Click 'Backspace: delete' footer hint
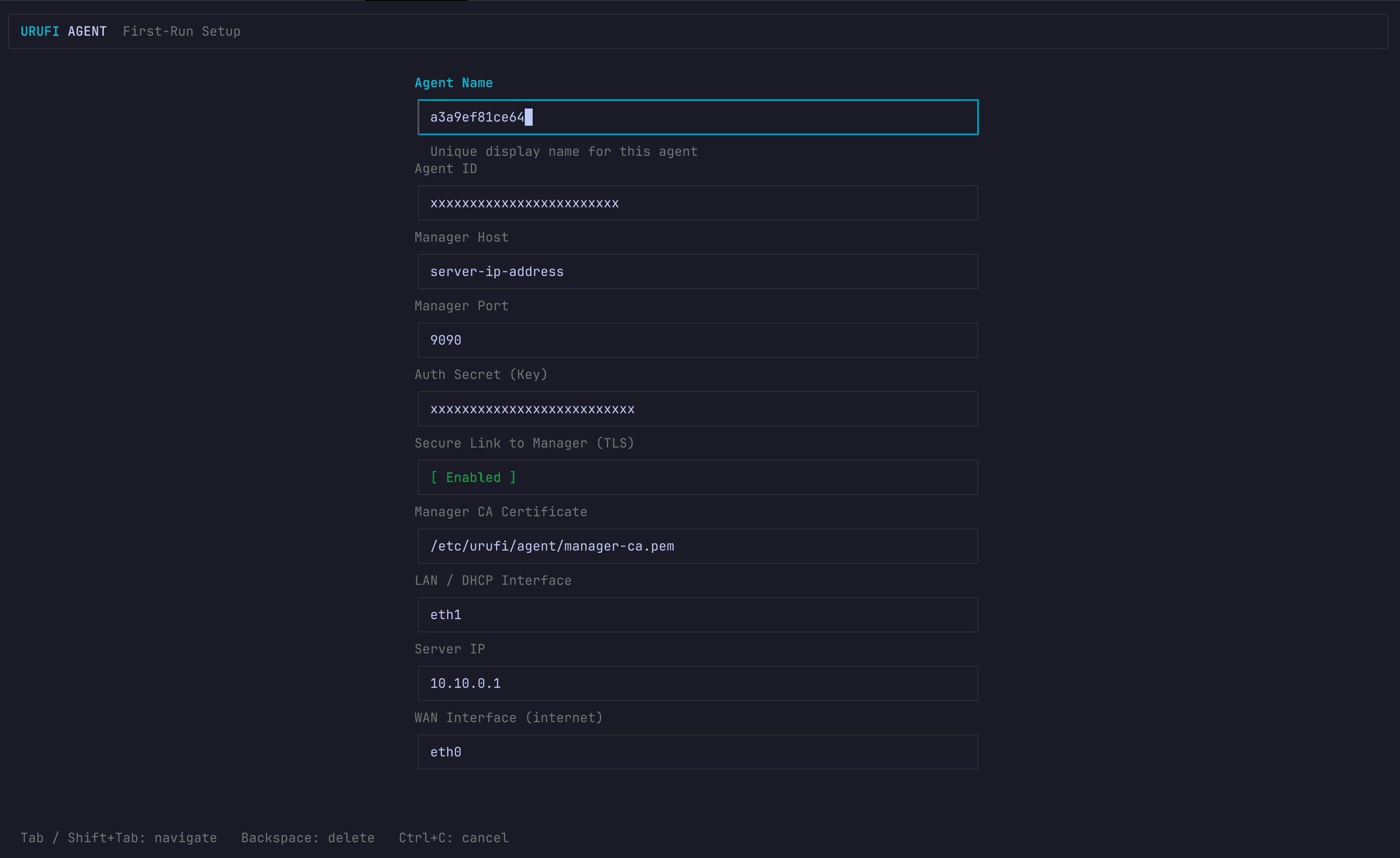This screenshot has height=858, width=1400. point(308,838)
